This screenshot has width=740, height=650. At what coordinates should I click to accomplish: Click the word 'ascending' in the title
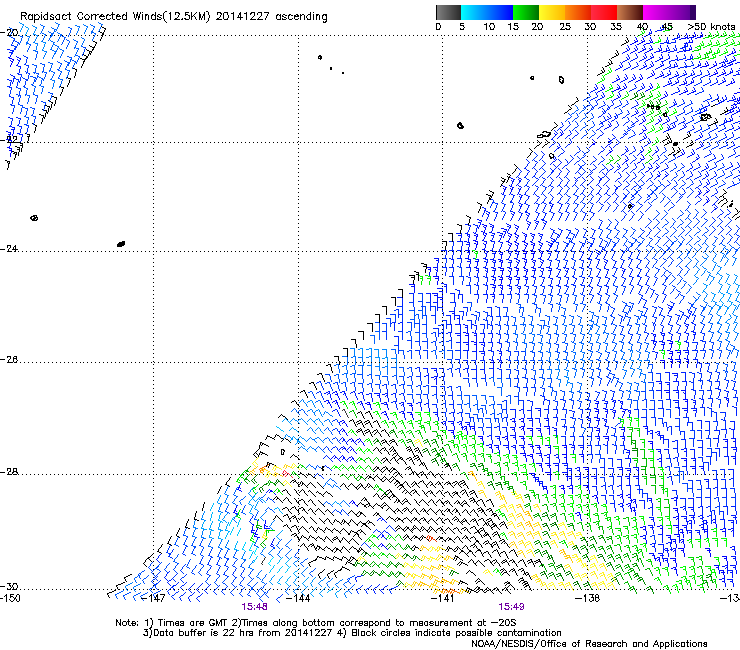point(301,17)
